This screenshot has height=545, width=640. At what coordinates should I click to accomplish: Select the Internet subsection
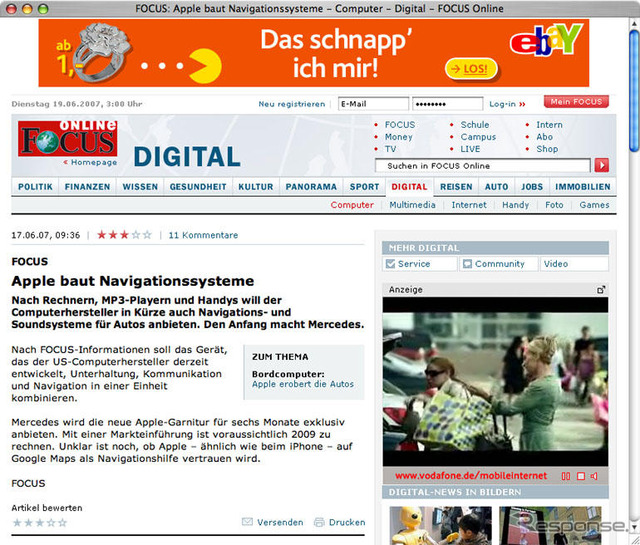[469, 205]
